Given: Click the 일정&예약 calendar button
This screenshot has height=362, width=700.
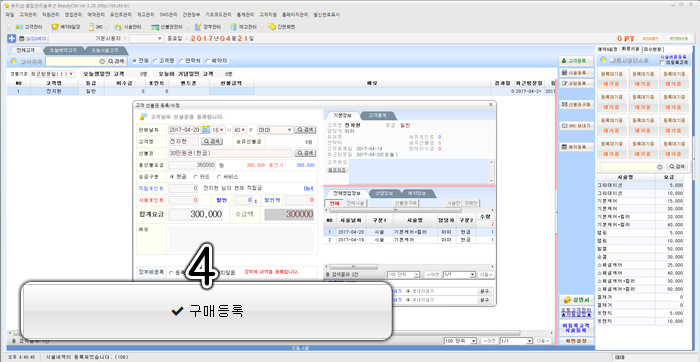Looking at the screenshot, I should pyautogui.click(x=33, y=38).
